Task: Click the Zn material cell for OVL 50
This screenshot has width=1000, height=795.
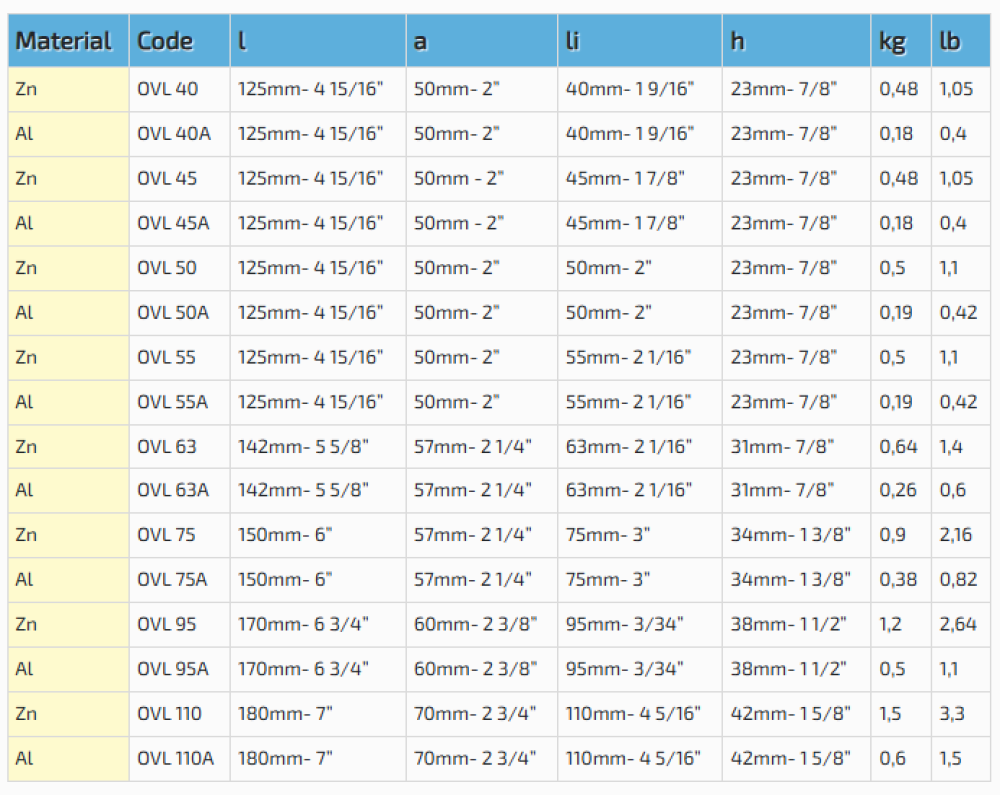Action: (27, 268)
